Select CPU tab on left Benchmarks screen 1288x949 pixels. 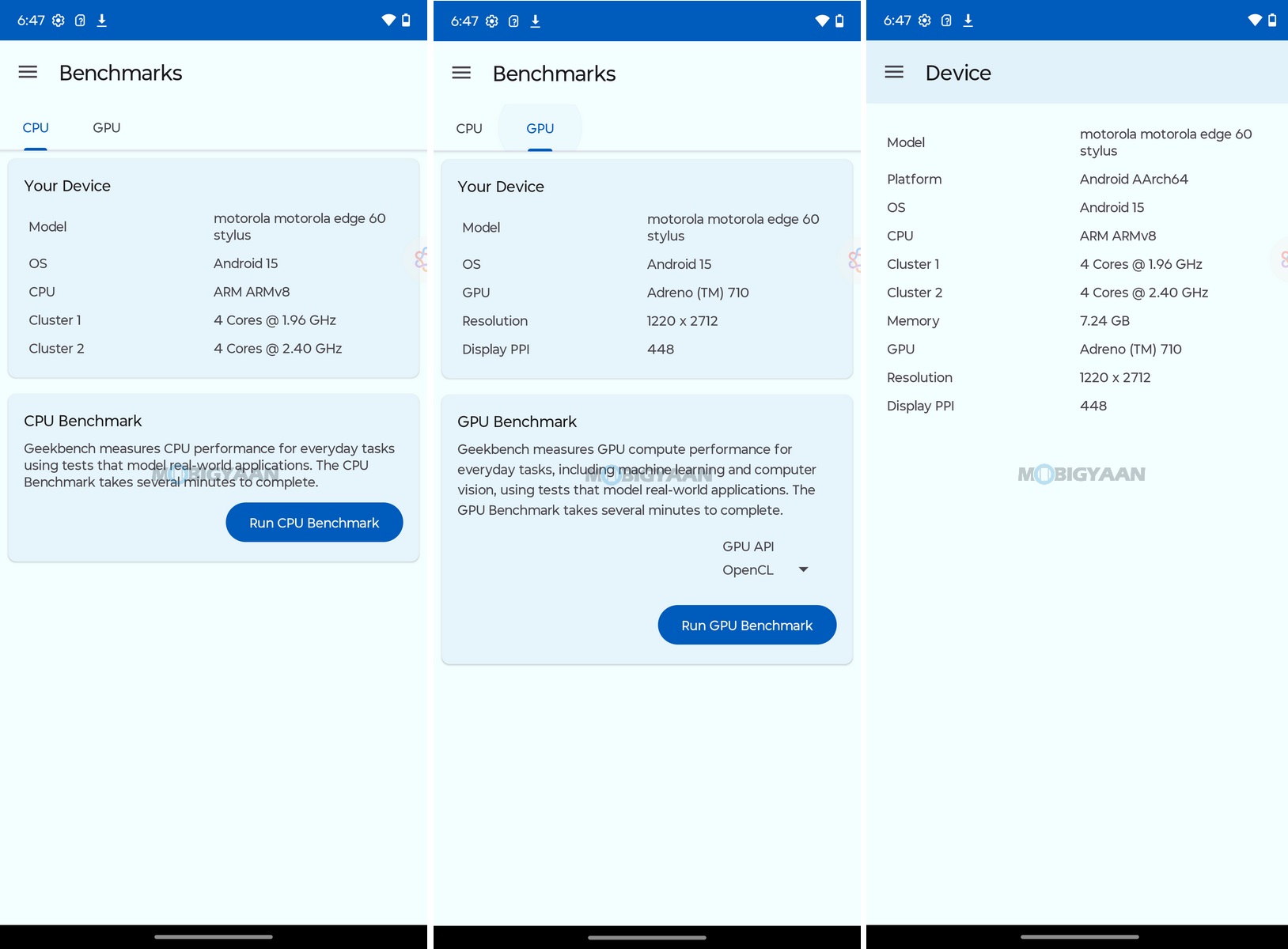pyautogui.click(x=36, y=127)
